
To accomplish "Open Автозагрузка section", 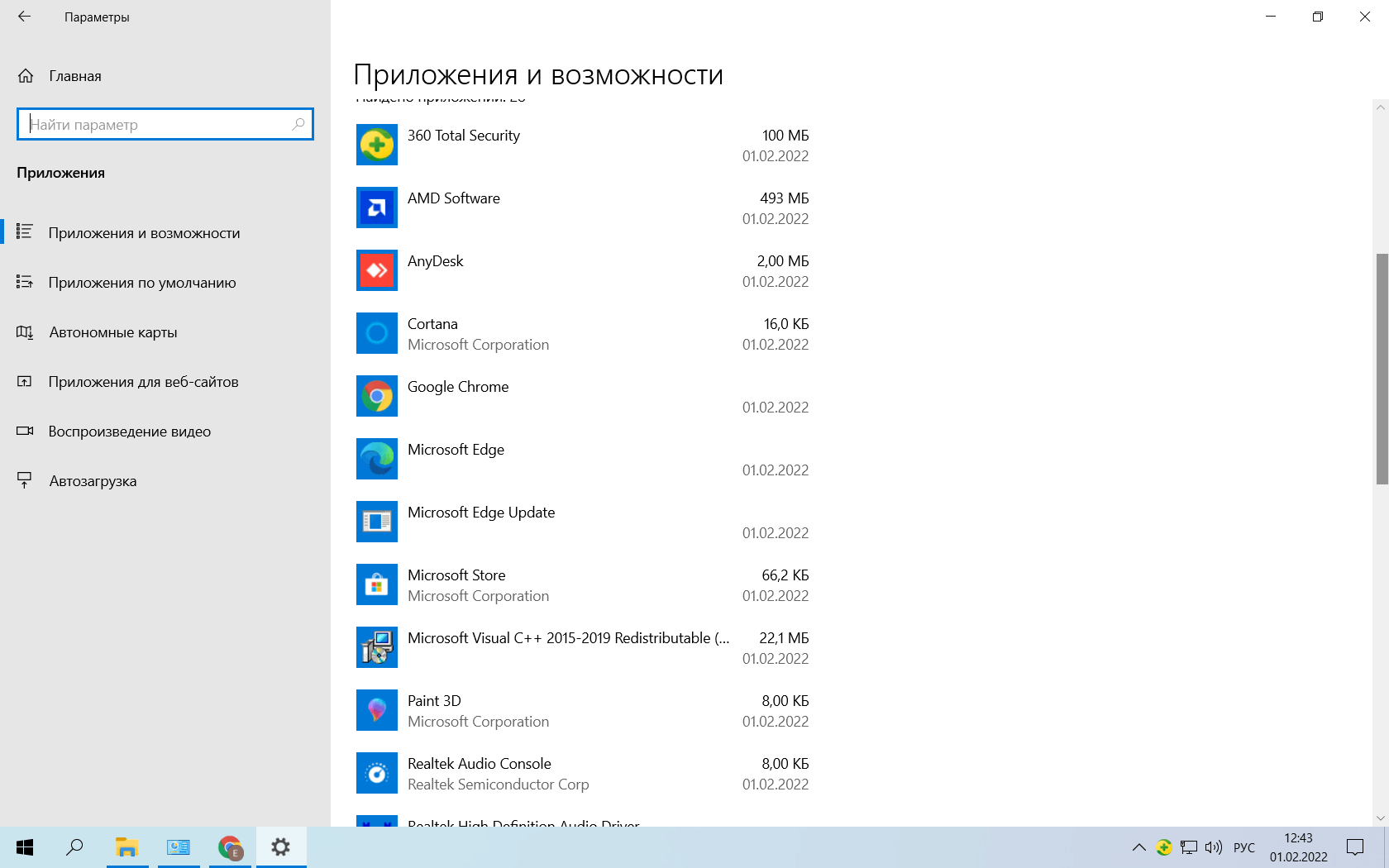I will [x=165, y=481].
